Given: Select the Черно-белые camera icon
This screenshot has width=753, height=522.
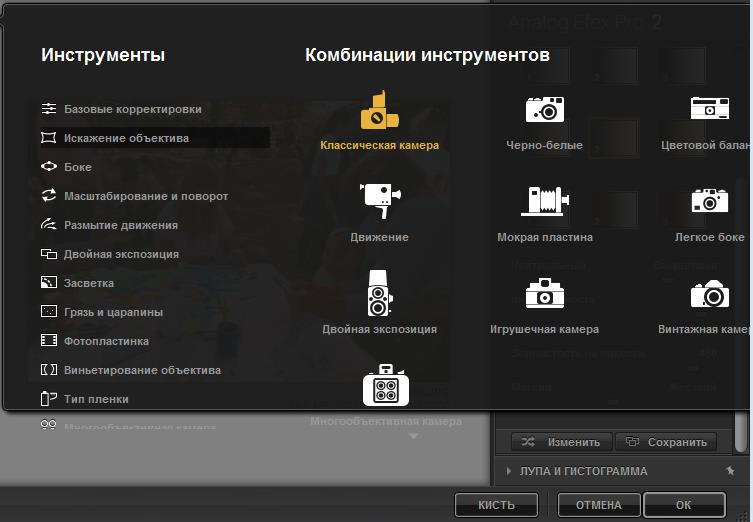Looking at the screenshot, I should (545, 109).
